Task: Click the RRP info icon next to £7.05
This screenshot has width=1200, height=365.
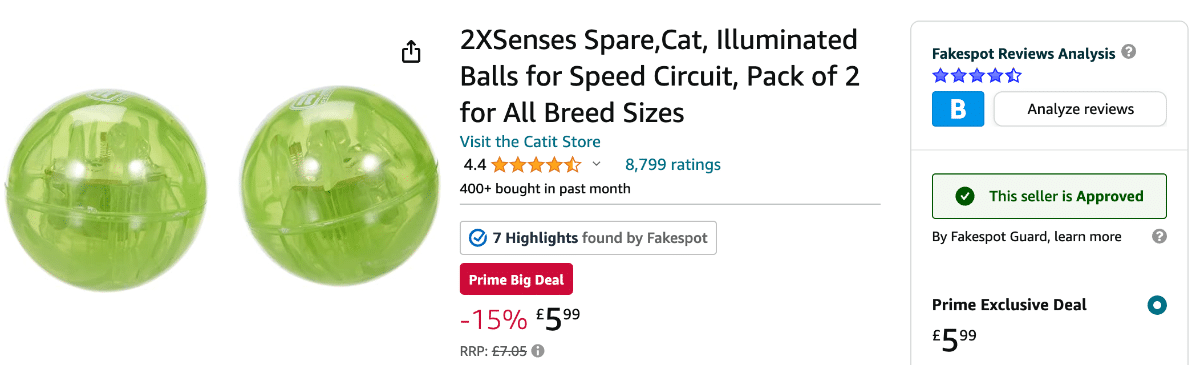Action: point(538,351)
